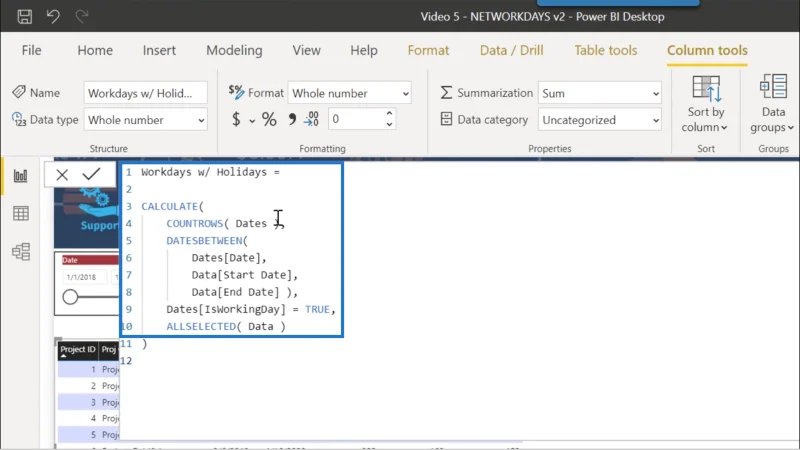
Task: Click Dates[IsWorkingDay] on line 9
Action: pyautogui.click(x=226, y=309)
